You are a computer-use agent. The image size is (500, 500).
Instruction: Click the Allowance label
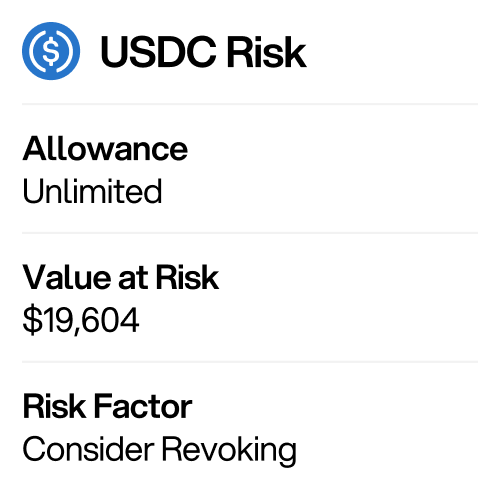click(105, 149)
